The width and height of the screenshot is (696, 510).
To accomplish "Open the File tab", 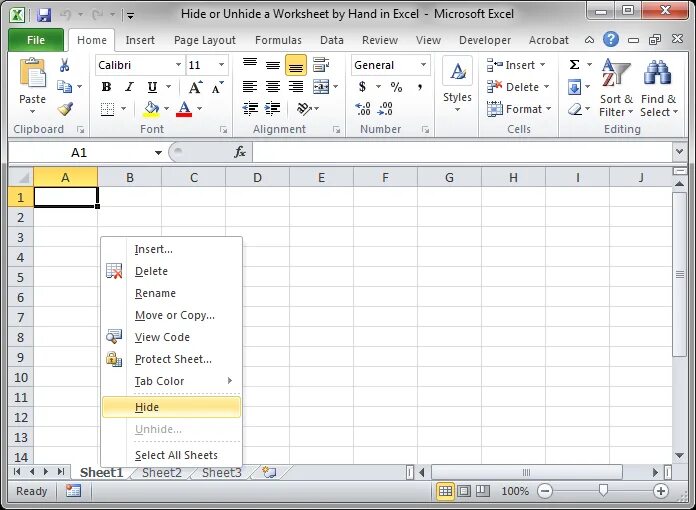I will [x=36, y=40].
